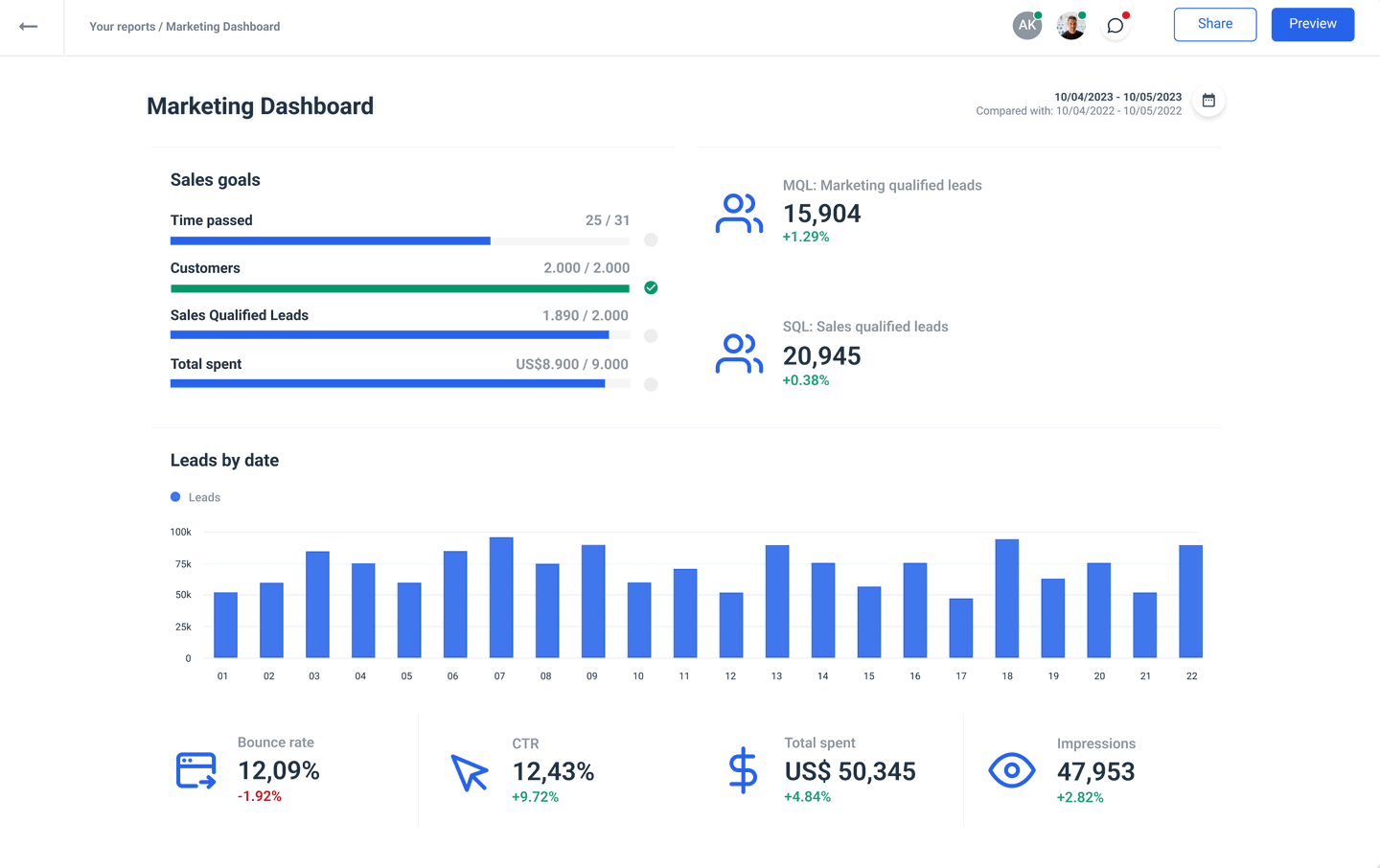Open the chat messages icon

coord(1115,25)
